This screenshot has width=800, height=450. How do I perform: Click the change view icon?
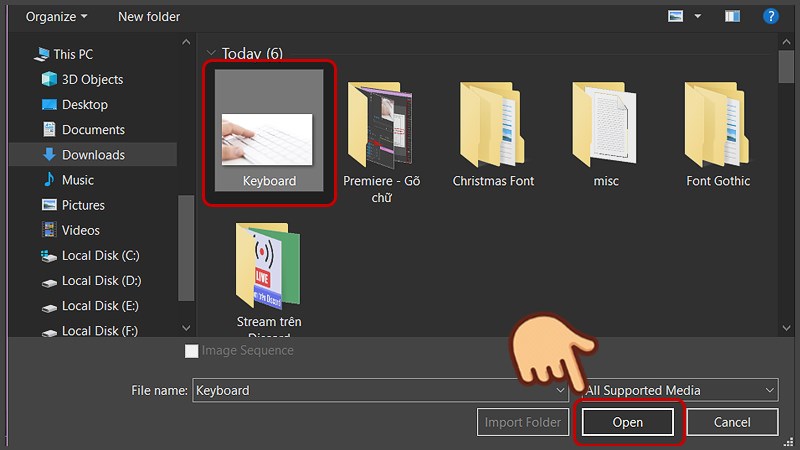point(676,16)
